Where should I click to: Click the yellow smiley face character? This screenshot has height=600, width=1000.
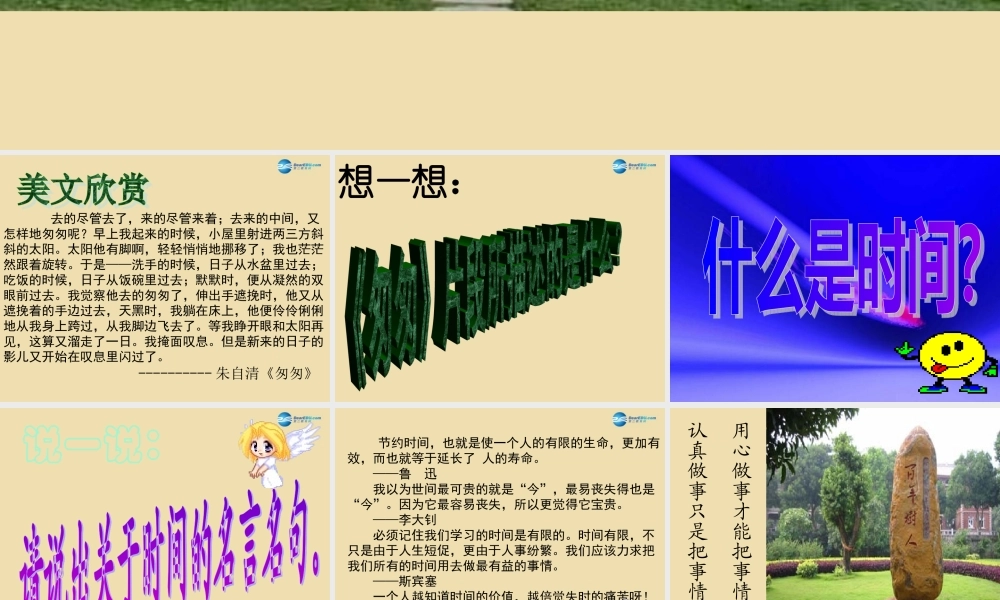(x=948, y=362)
